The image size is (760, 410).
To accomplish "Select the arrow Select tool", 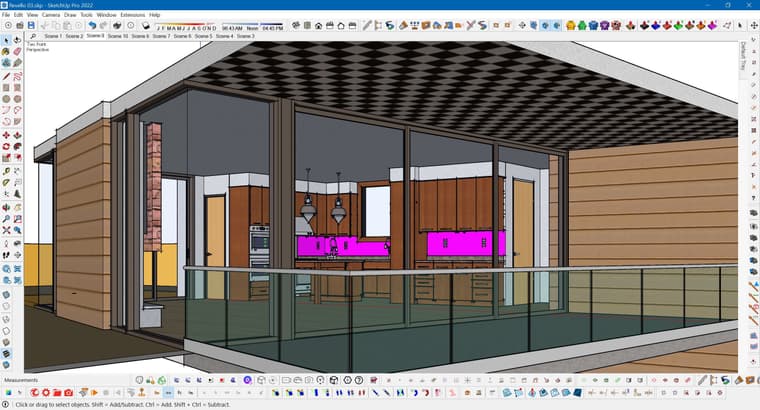I will pos(7,41).
